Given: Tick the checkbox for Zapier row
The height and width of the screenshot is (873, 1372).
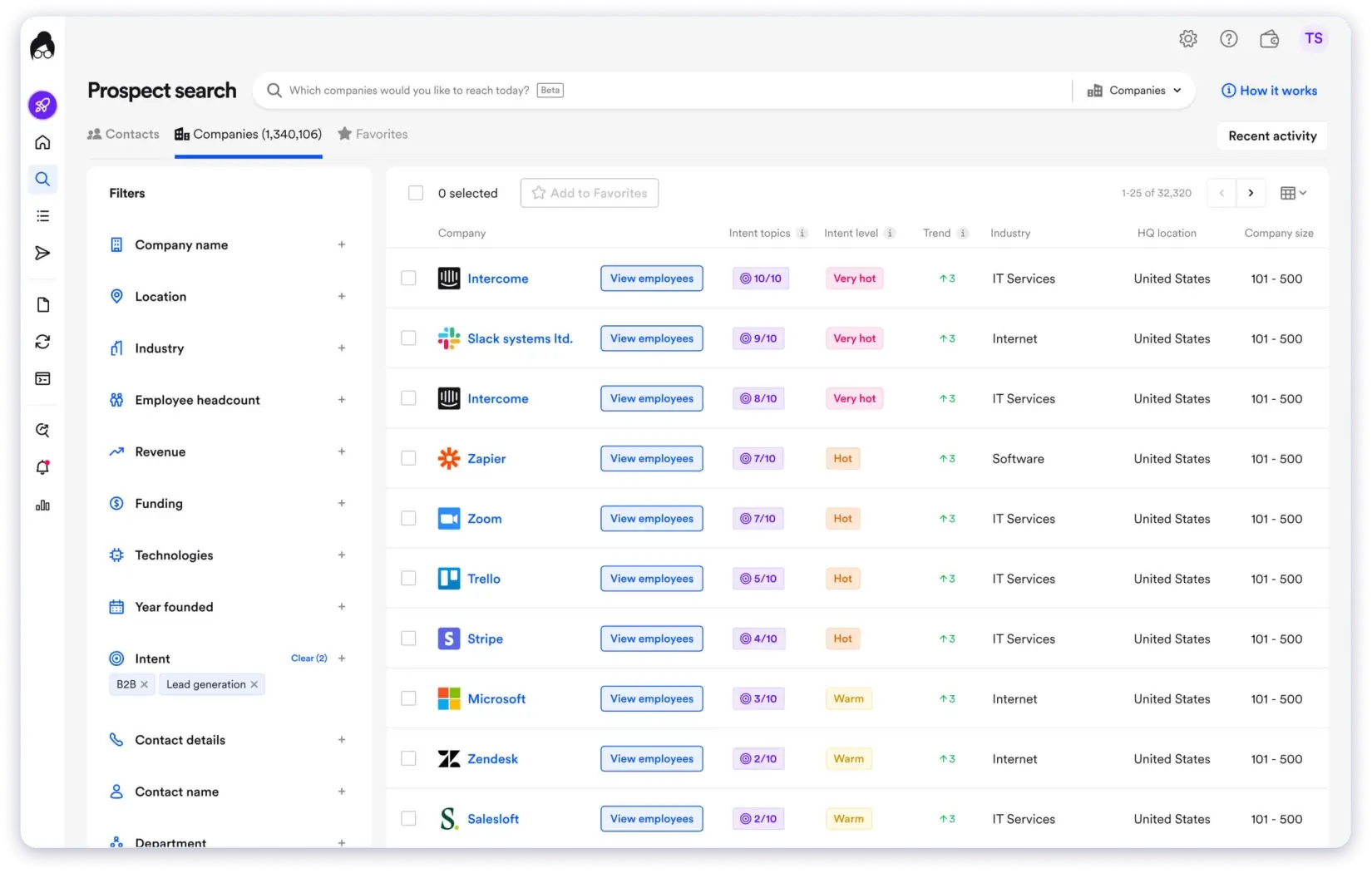Looking at the screenshot, I should click(x=408, y=458).
